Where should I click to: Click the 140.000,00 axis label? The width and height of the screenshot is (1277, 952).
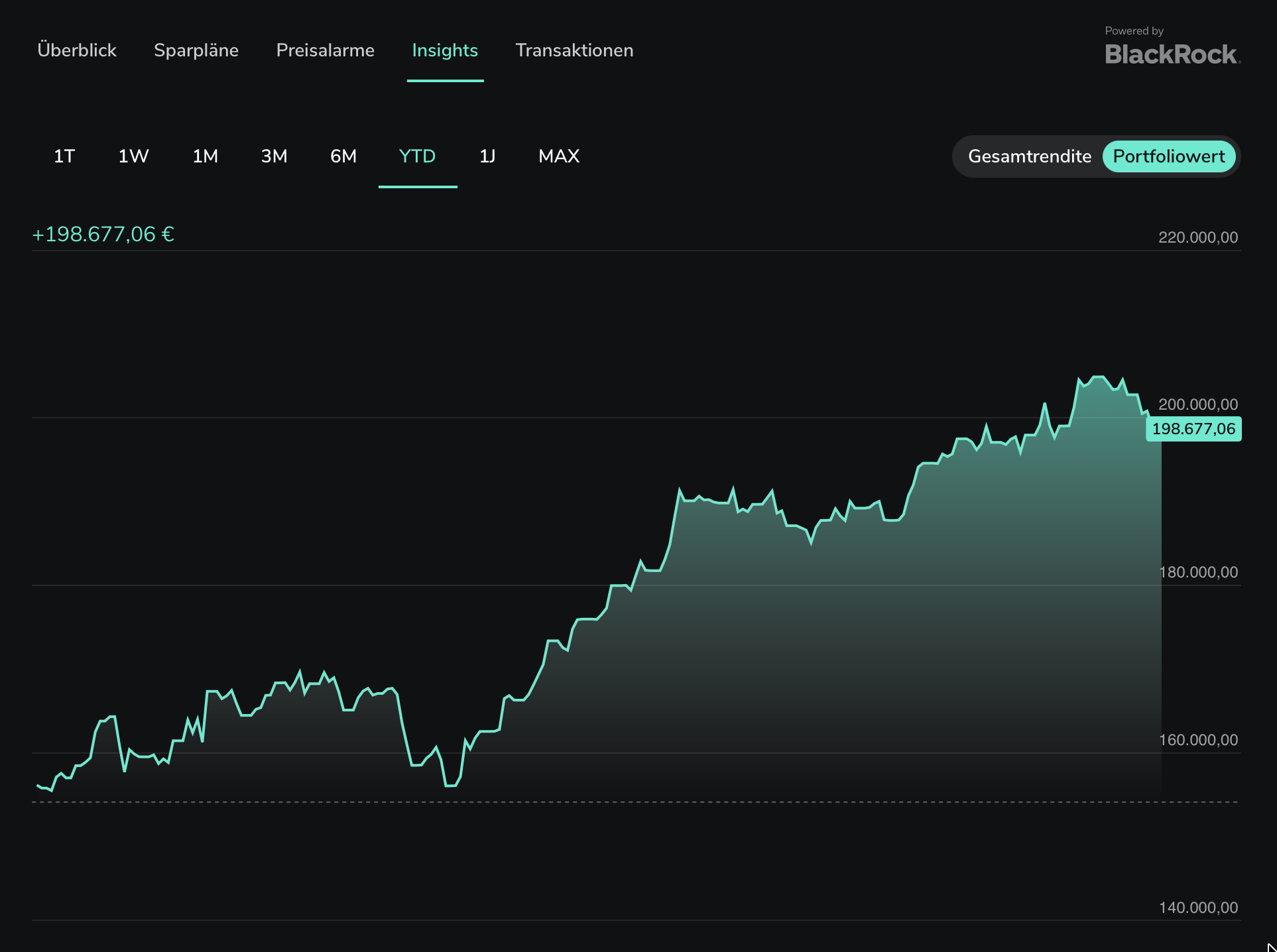tap(1198, 908)
